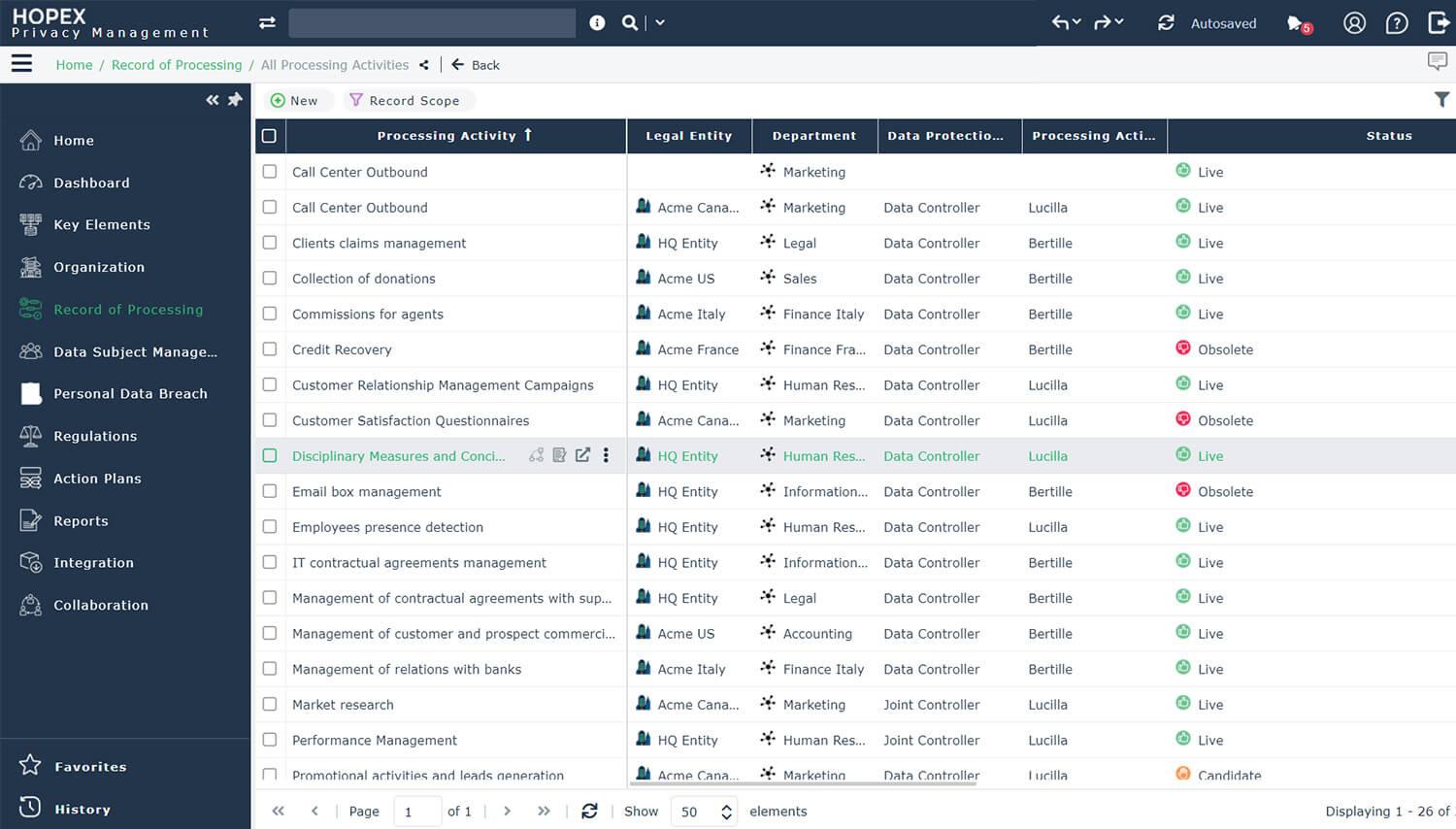Viewport: 1456px width, 829px height.
Task: Check the Credit Recovery row checkbox
Action: pyautogui.click(x=270, y=349)
